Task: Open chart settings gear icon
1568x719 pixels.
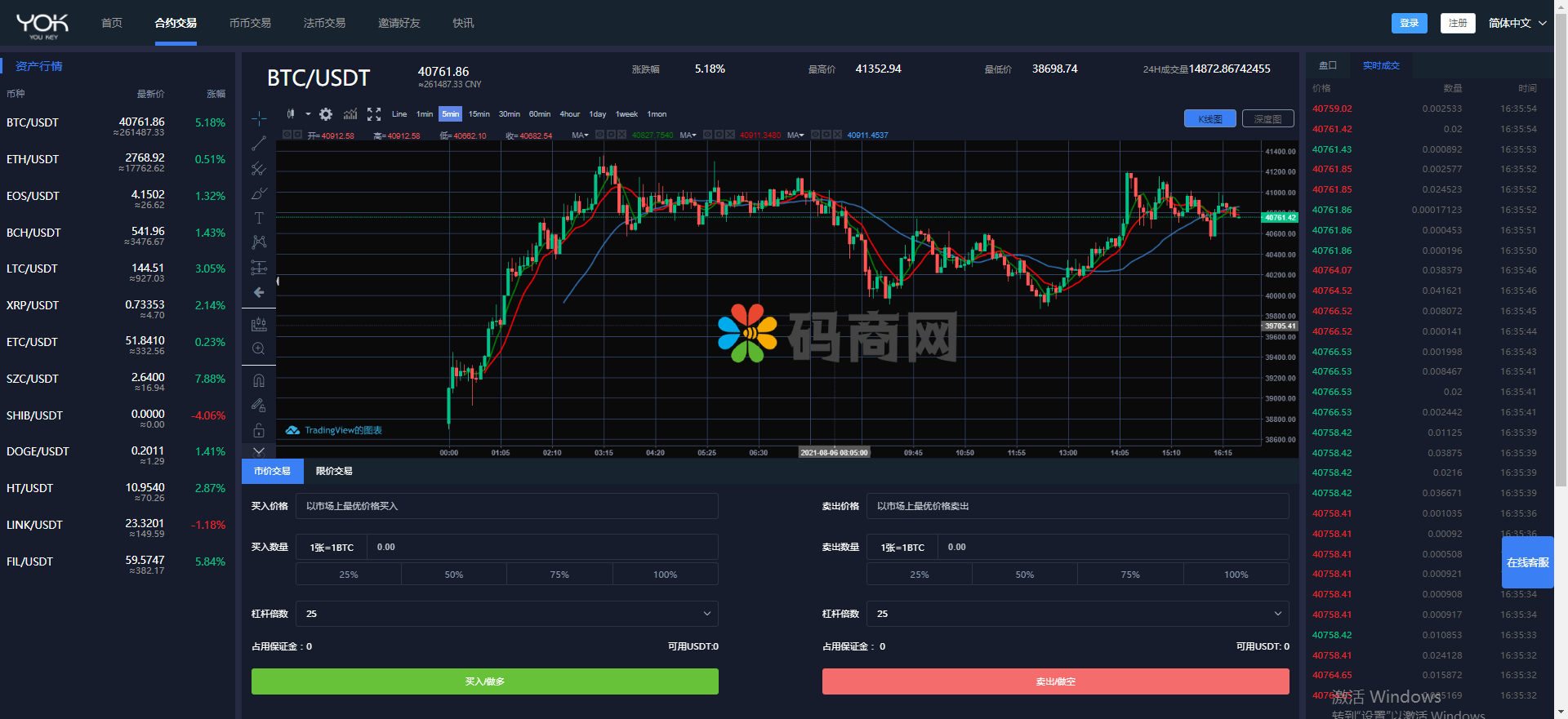Action: [326, 114]
